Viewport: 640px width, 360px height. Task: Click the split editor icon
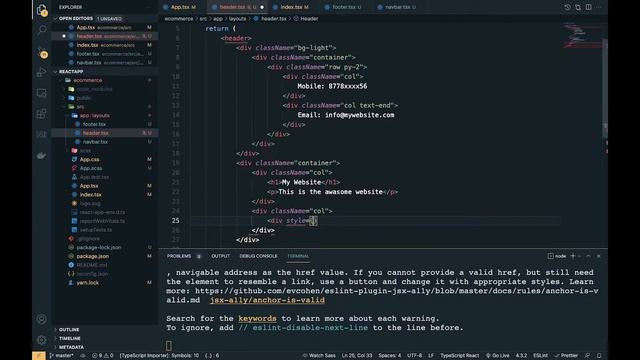pyautogui.click(x=589, y=7)
